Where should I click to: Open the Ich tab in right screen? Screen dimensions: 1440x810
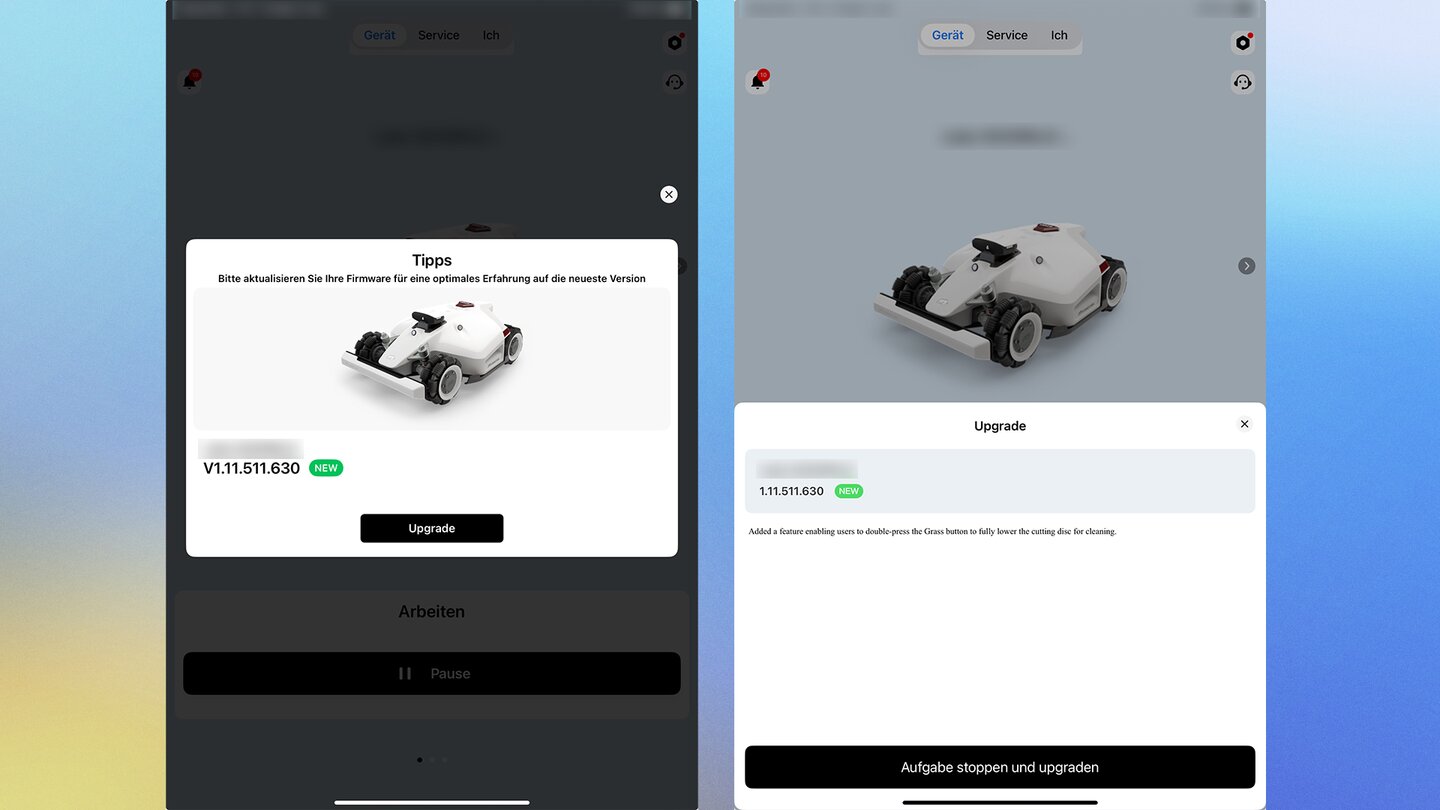[1059, 35]
